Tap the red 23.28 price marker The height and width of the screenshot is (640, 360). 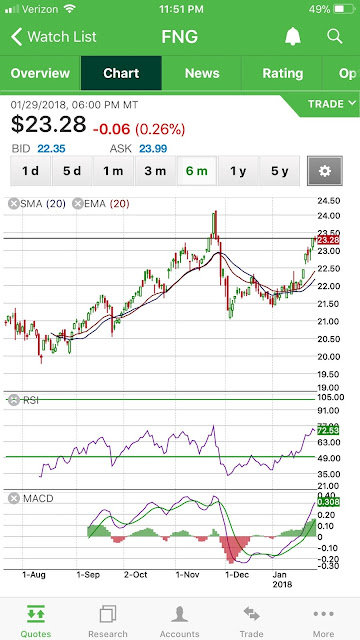328,240
